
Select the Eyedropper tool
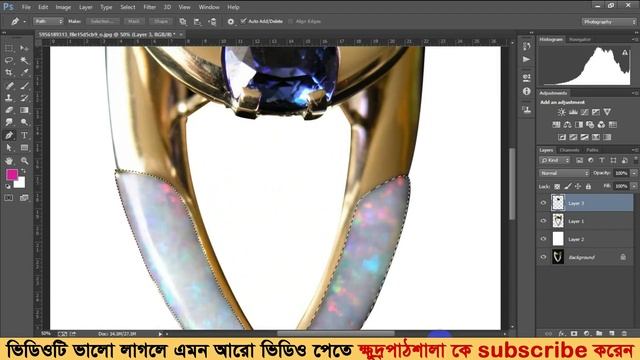coord(24,73)
